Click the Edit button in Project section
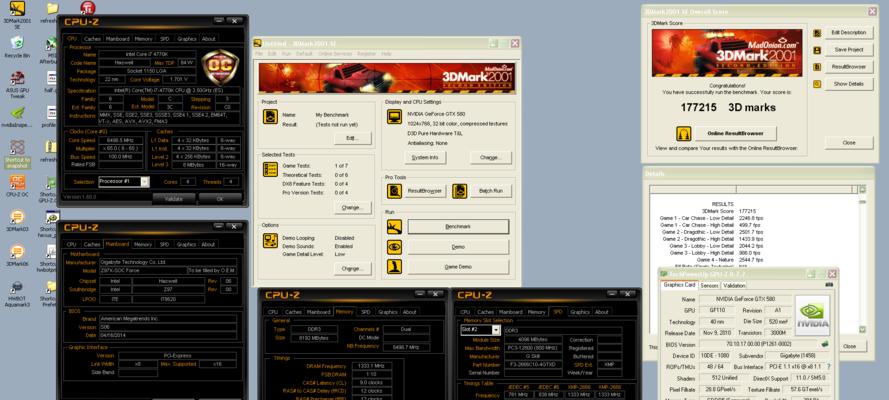This screenshot has width=889, height=400. coord(353,138)
